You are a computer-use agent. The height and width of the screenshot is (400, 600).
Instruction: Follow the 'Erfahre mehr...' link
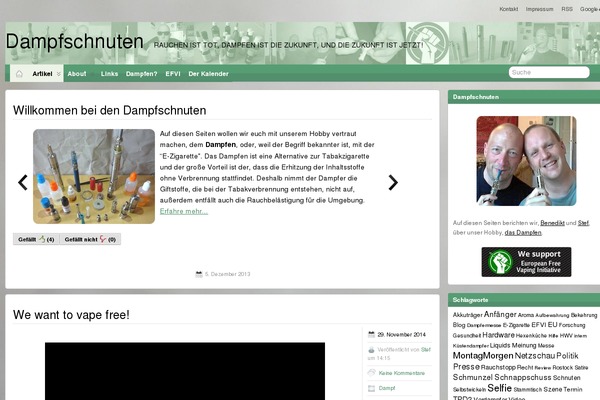pyautogui.click(x=184, y=211)
